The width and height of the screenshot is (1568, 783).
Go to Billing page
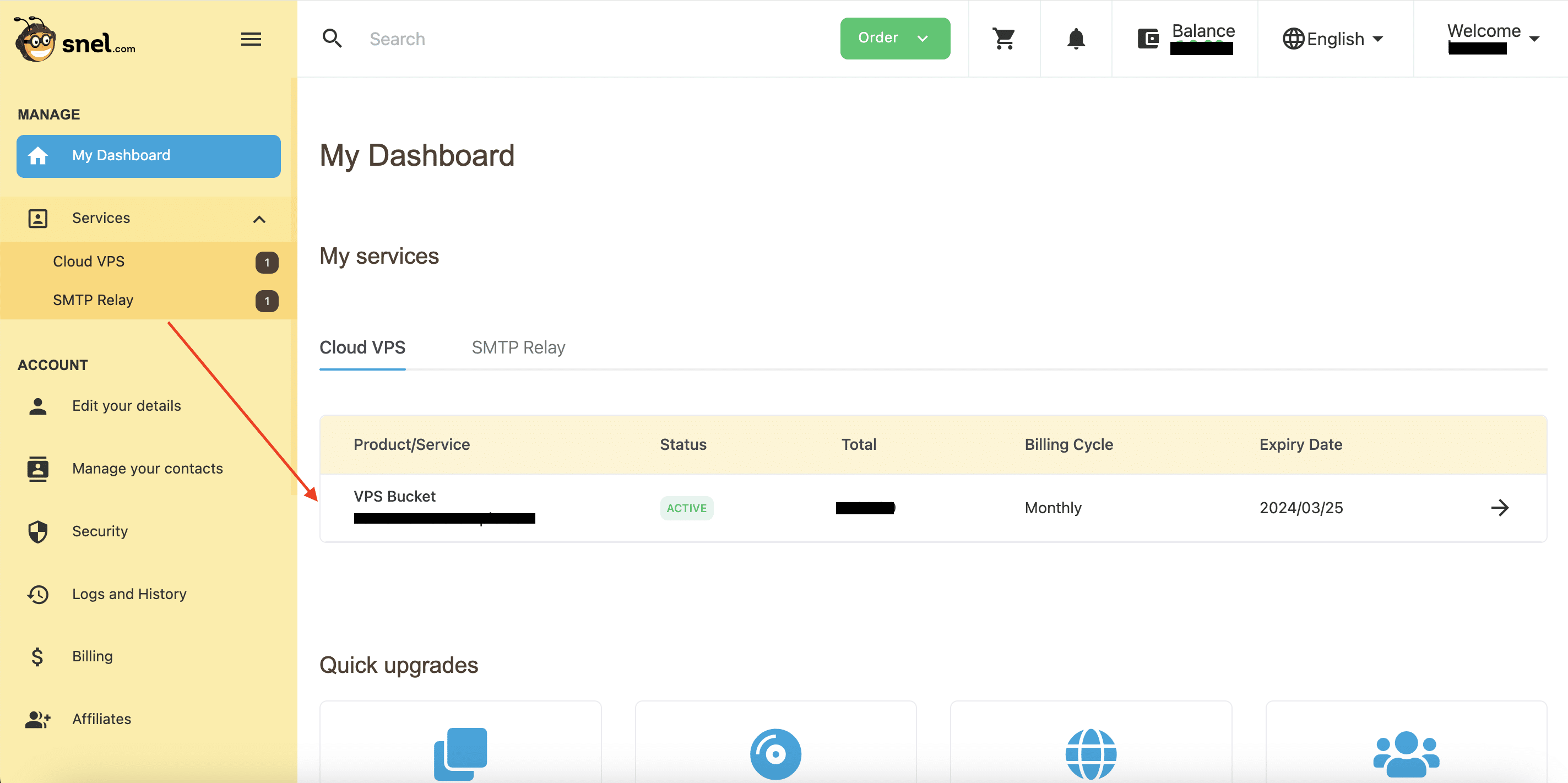click(x=93, y=656)
